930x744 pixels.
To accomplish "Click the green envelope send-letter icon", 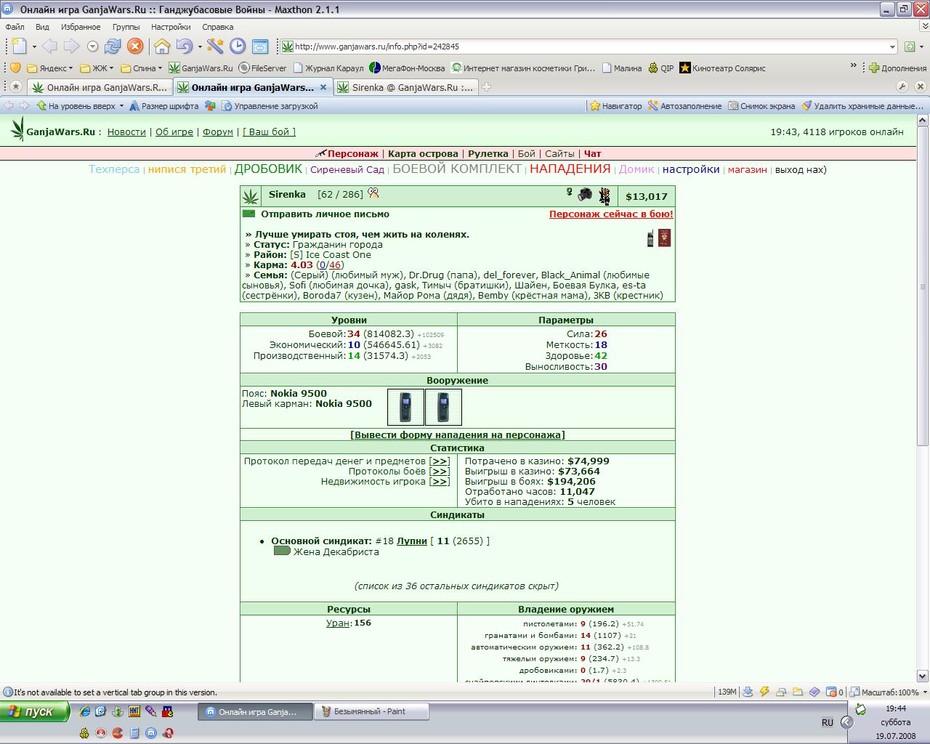I will click(x=249, y=214).
